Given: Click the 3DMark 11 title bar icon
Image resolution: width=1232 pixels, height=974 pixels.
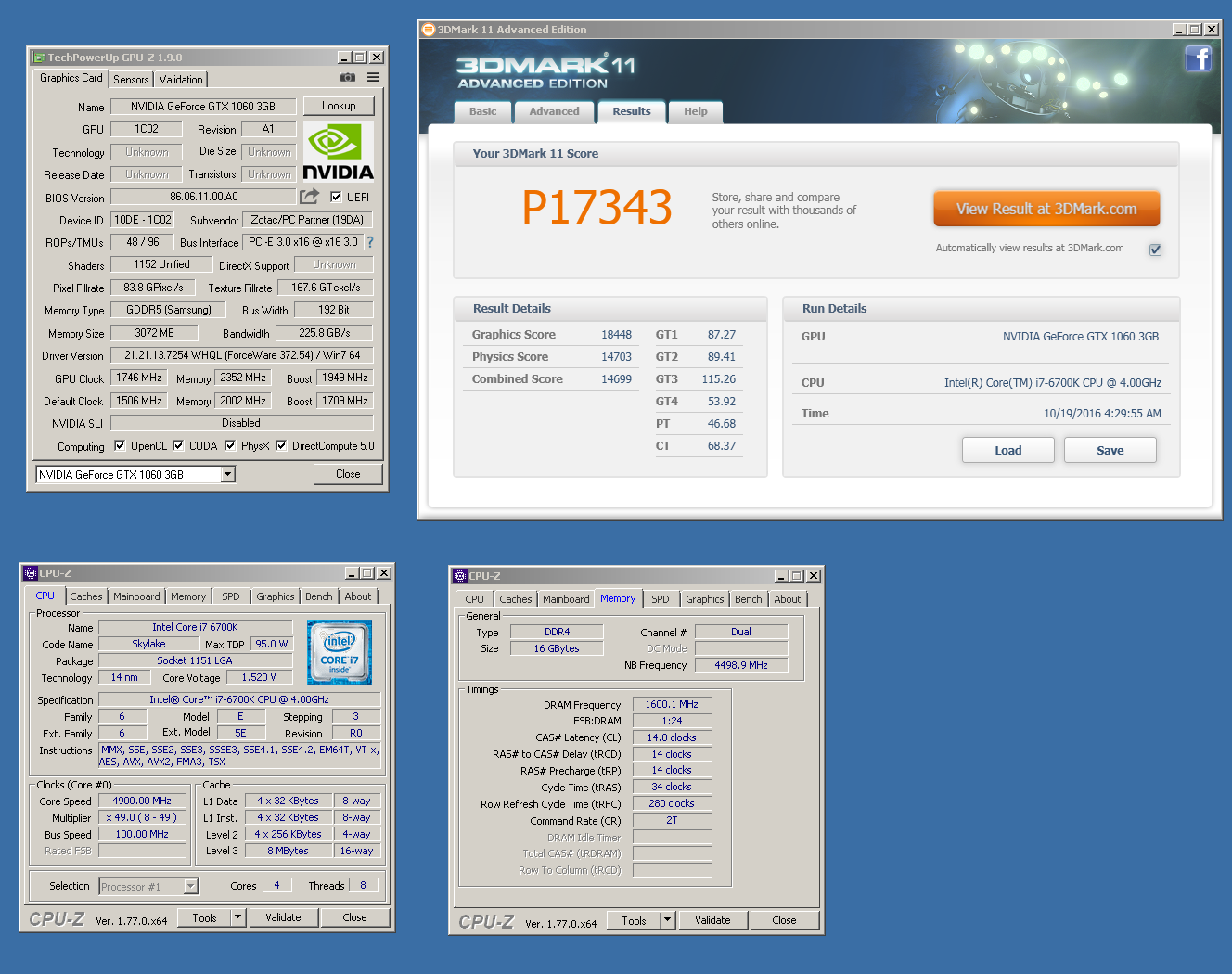Looking at the screenshot, I should pos(429,30).
